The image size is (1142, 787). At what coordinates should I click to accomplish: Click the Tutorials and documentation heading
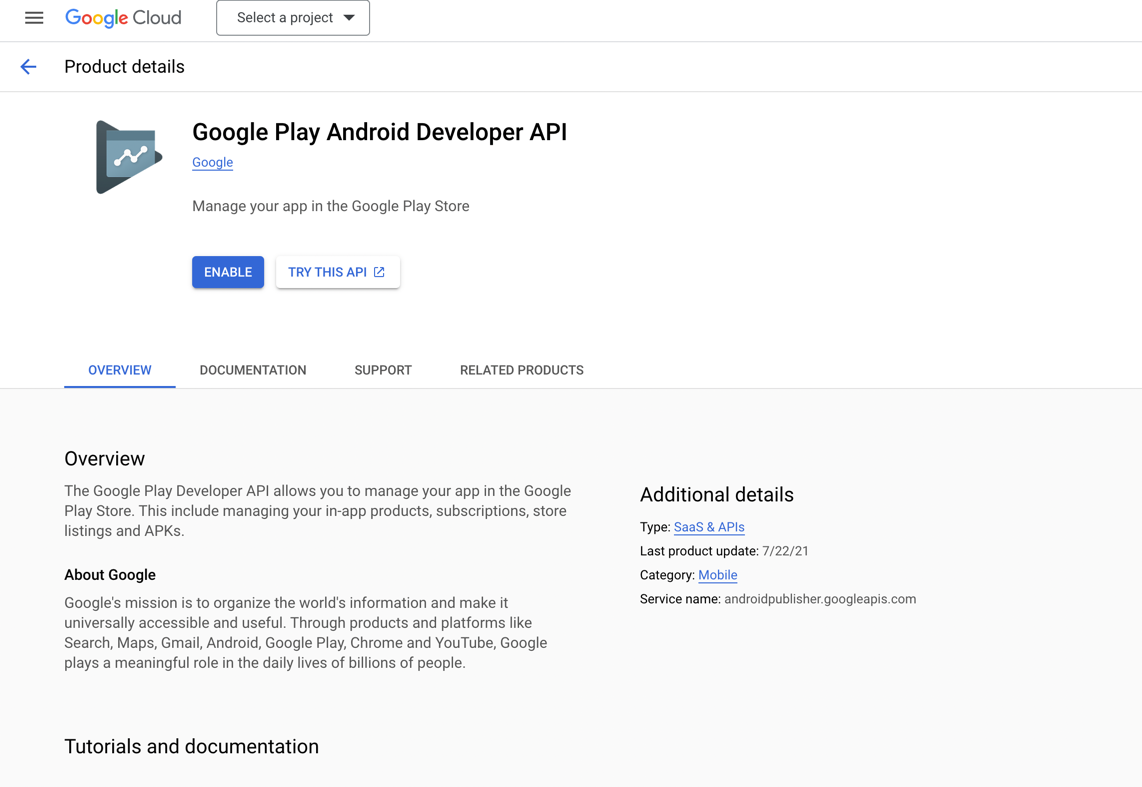pos(192,747)
